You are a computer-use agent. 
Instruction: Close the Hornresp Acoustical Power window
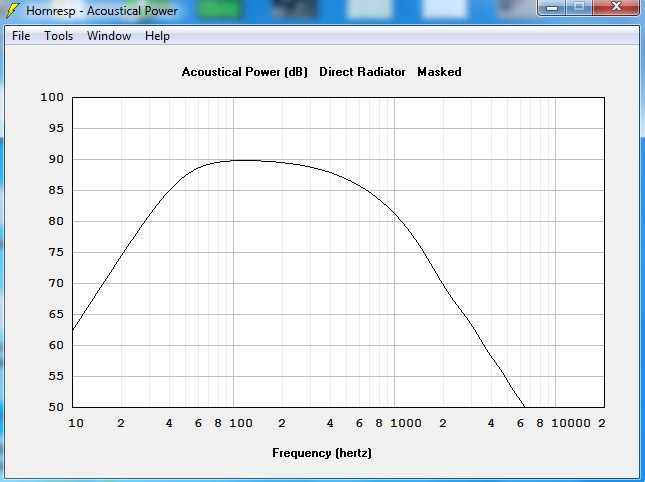pos(616,7)
